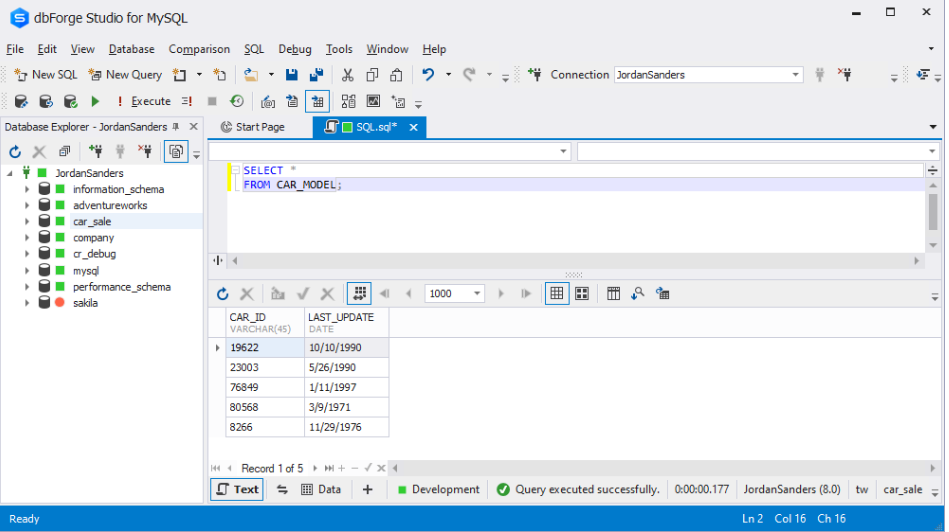Expand the car_sale database node
The image size is (949, 532).
pyautogui.click(x=27, y=222)
